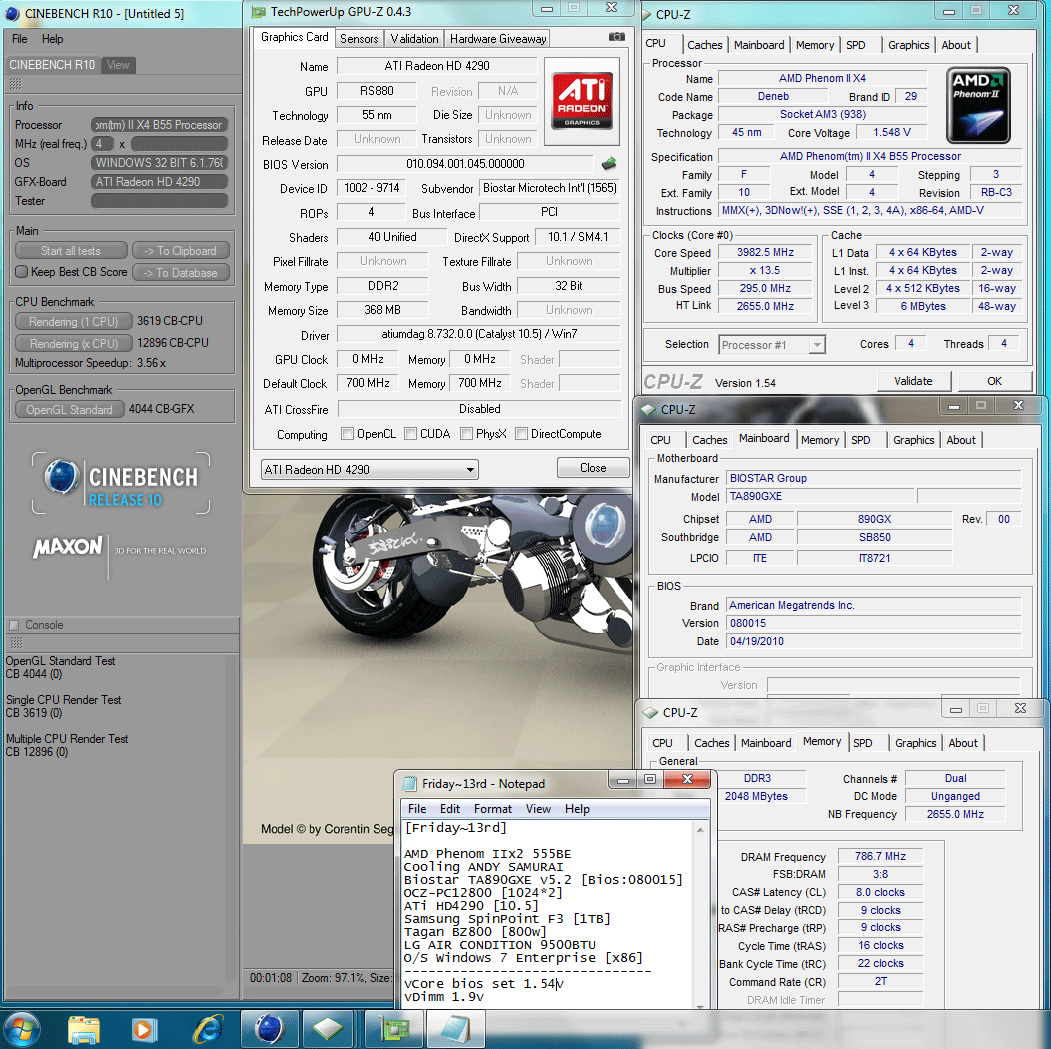Enable the Keep Best CB Score checkbox
This screenshot has width=1051, height=1049.
point(22,272)
